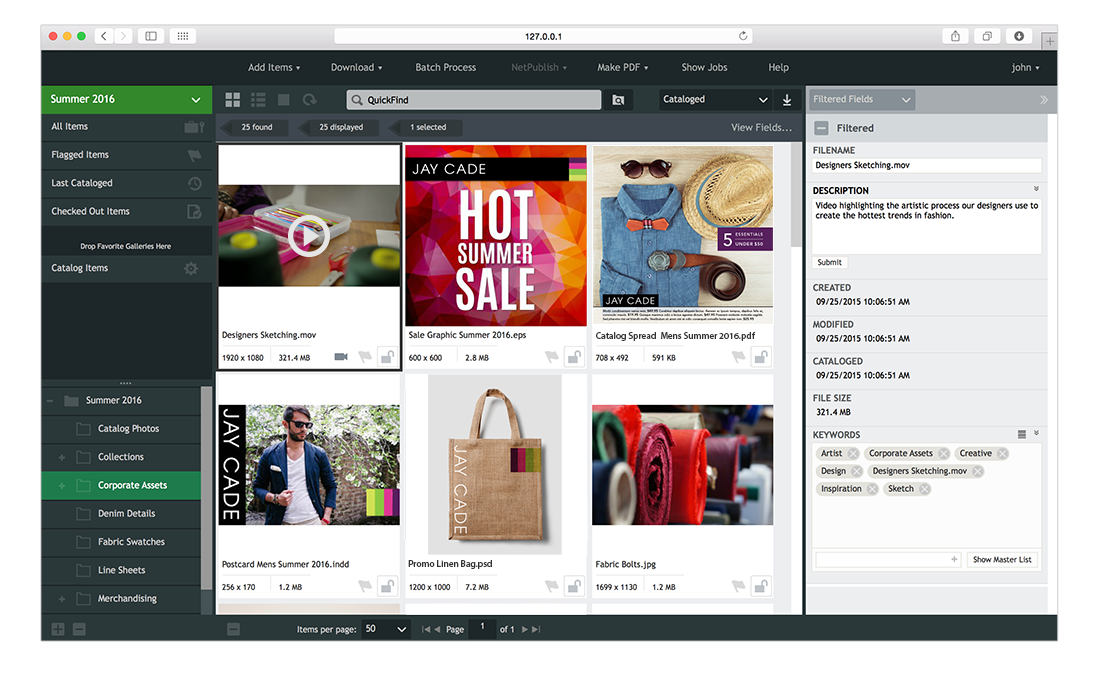
Task: Switch to list view icon
Action: click(x=258, y=100)
